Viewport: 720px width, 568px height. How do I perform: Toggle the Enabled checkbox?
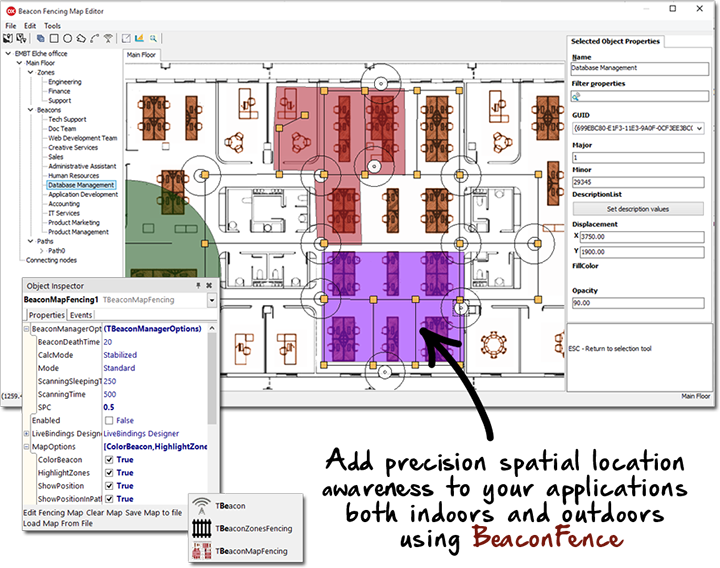point(109,421)
